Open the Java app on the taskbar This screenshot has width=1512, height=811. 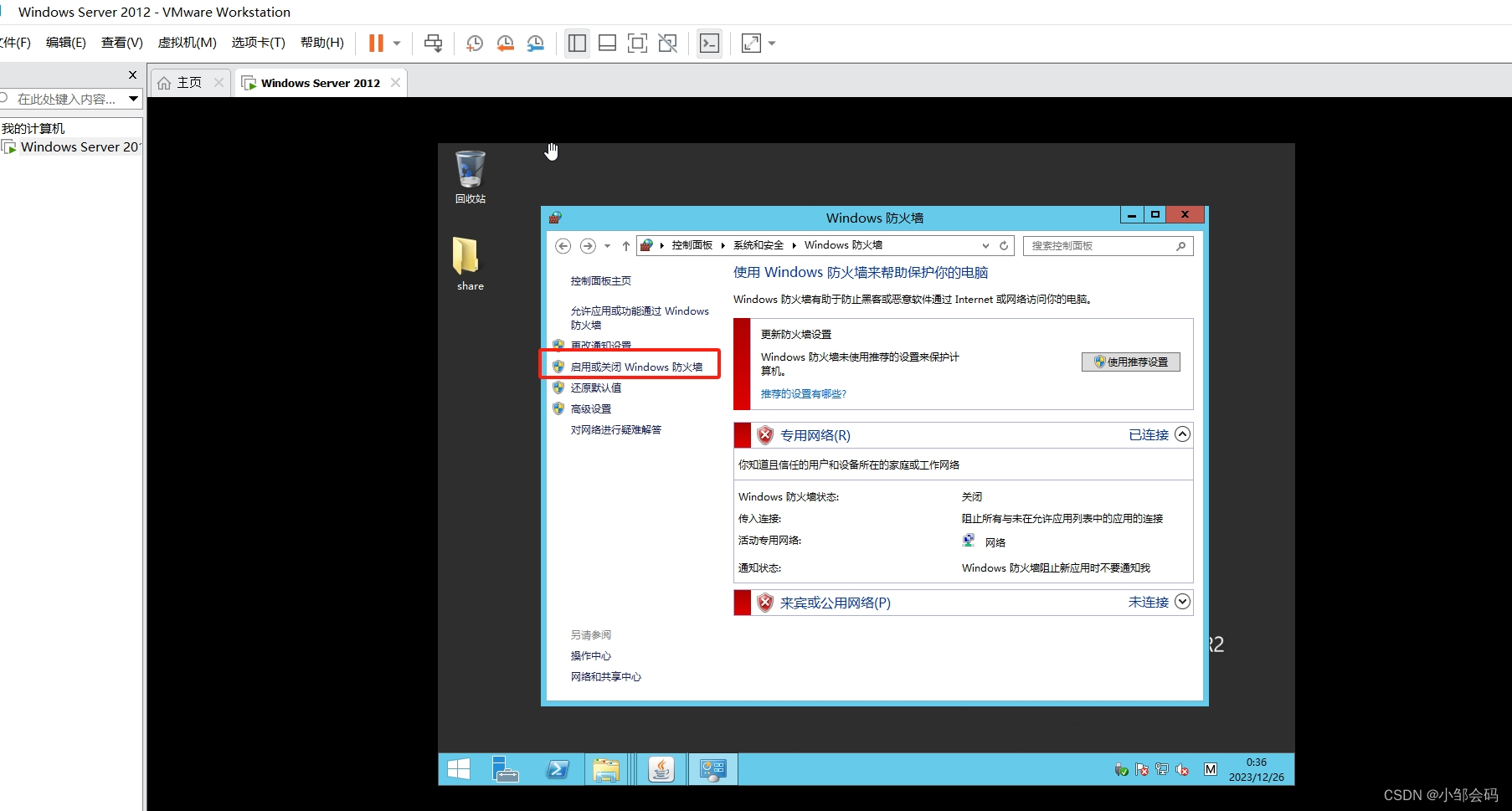(661, 769)
